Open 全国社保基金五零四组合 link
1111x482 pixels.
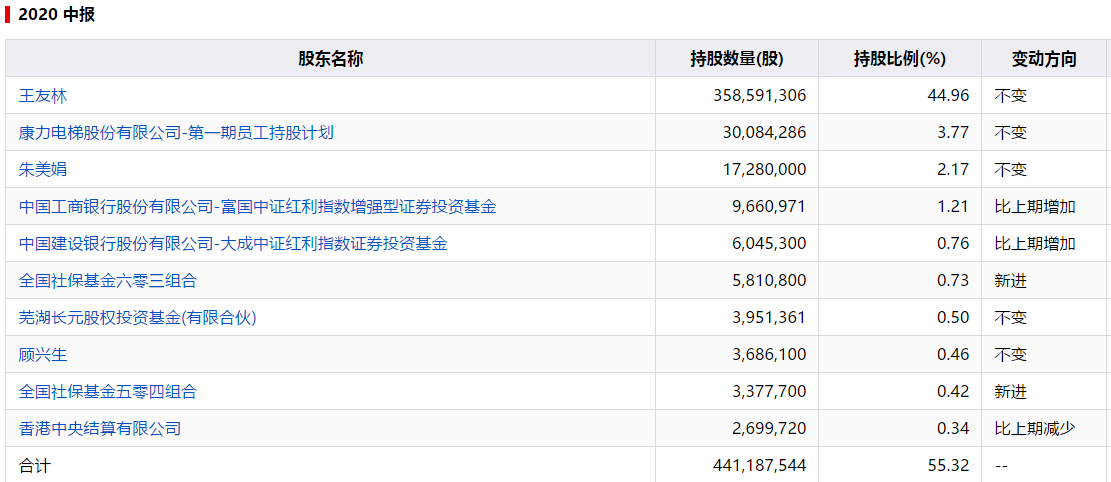108,391
